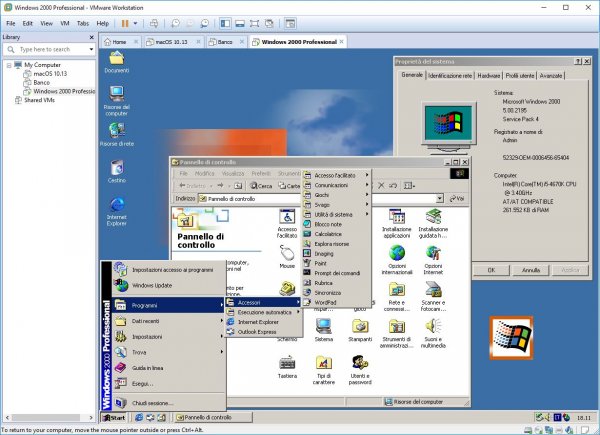The width and height of the screenshot is (600, 435).
Task: Launch Paint from the Accessori submenu
Action: click(322, 265)
